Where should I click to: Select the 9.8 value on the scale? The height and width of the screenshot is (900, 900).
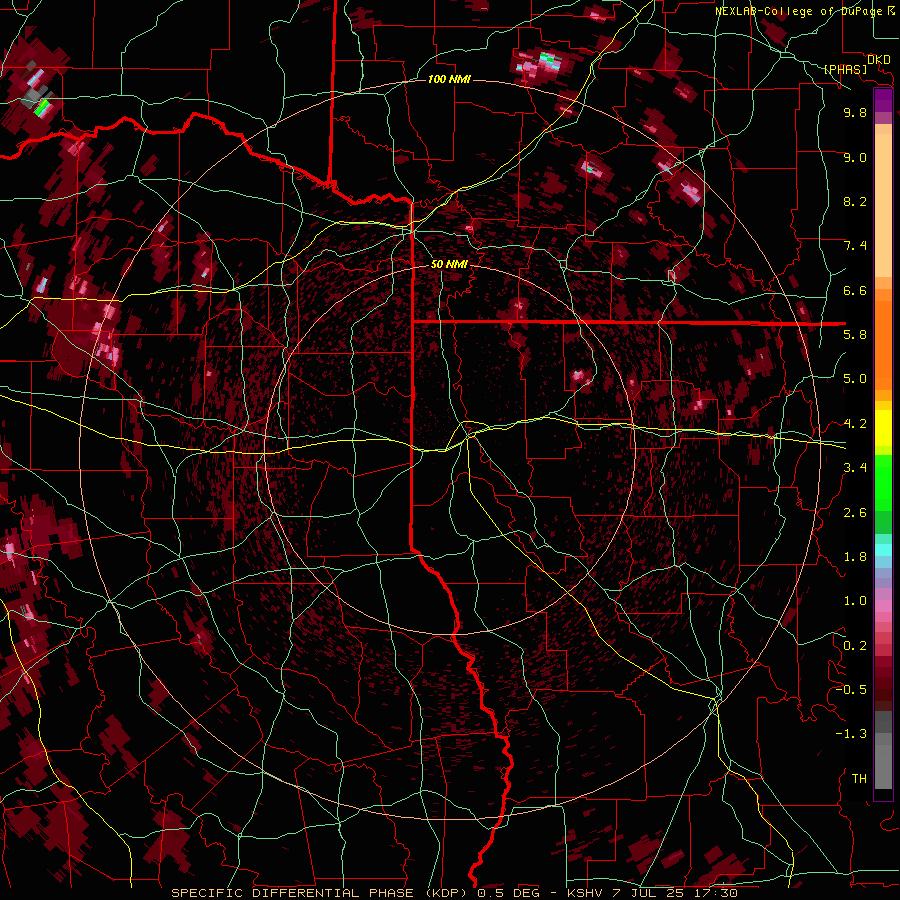coord(855,112)
